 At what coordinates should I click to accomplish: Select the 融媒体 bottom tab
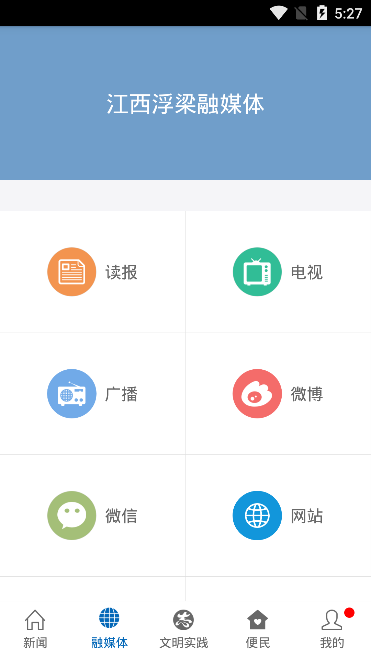[x=109, y=629]
